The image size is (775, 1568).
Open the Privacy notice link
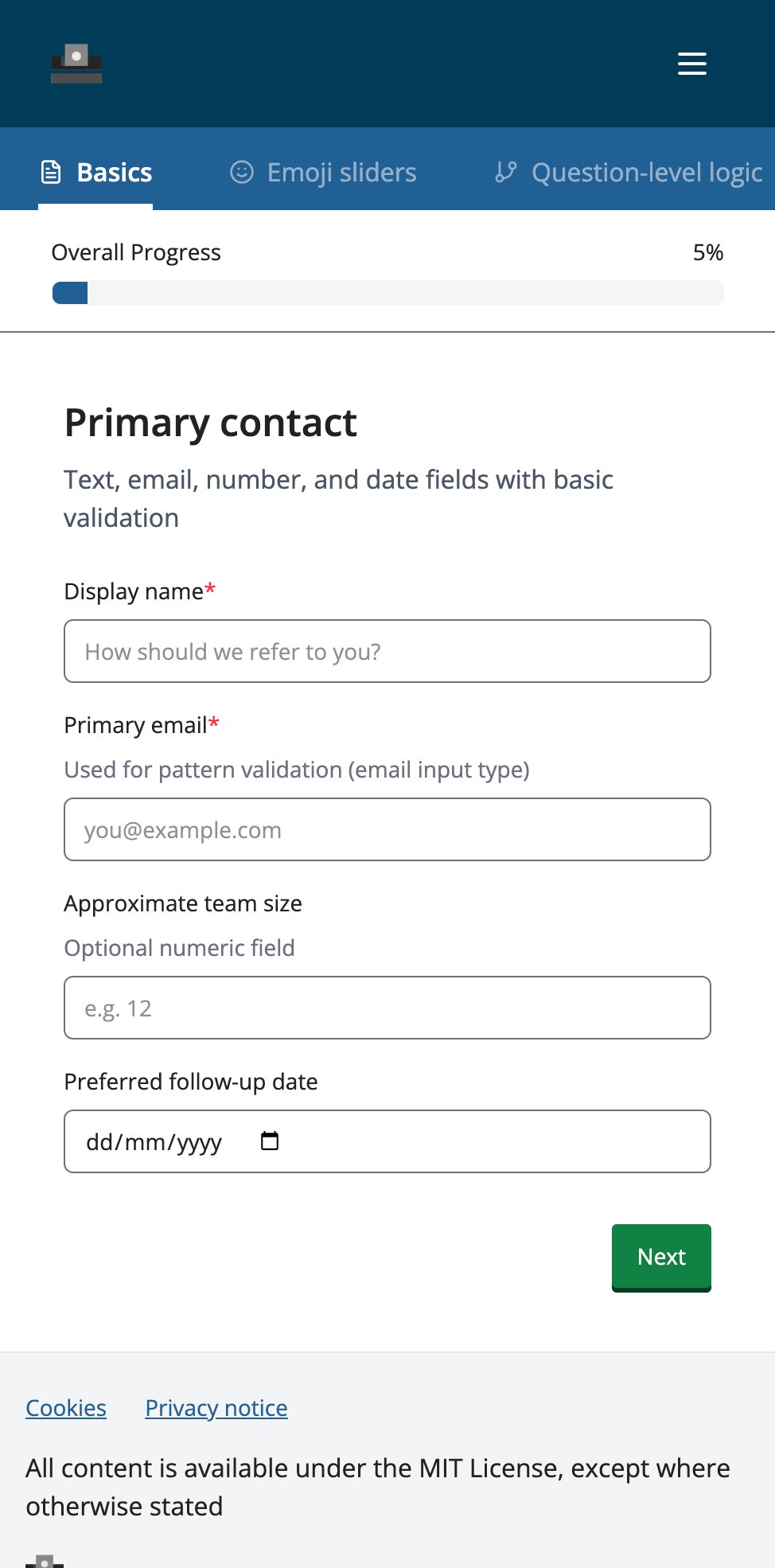coord(216,1408)
